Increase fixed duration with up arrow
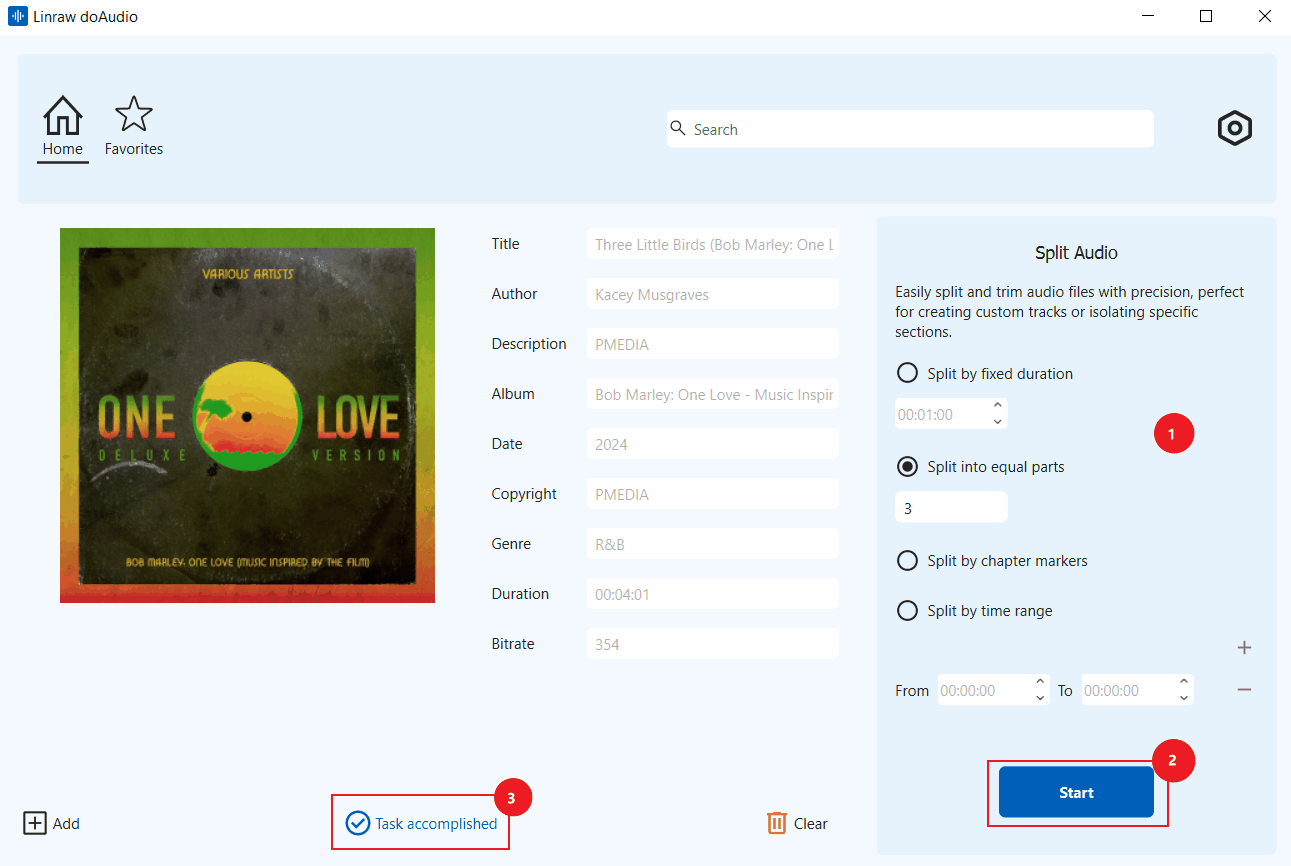The height and width of the screenshot is (866, 1291). click(x=997, y=406)
